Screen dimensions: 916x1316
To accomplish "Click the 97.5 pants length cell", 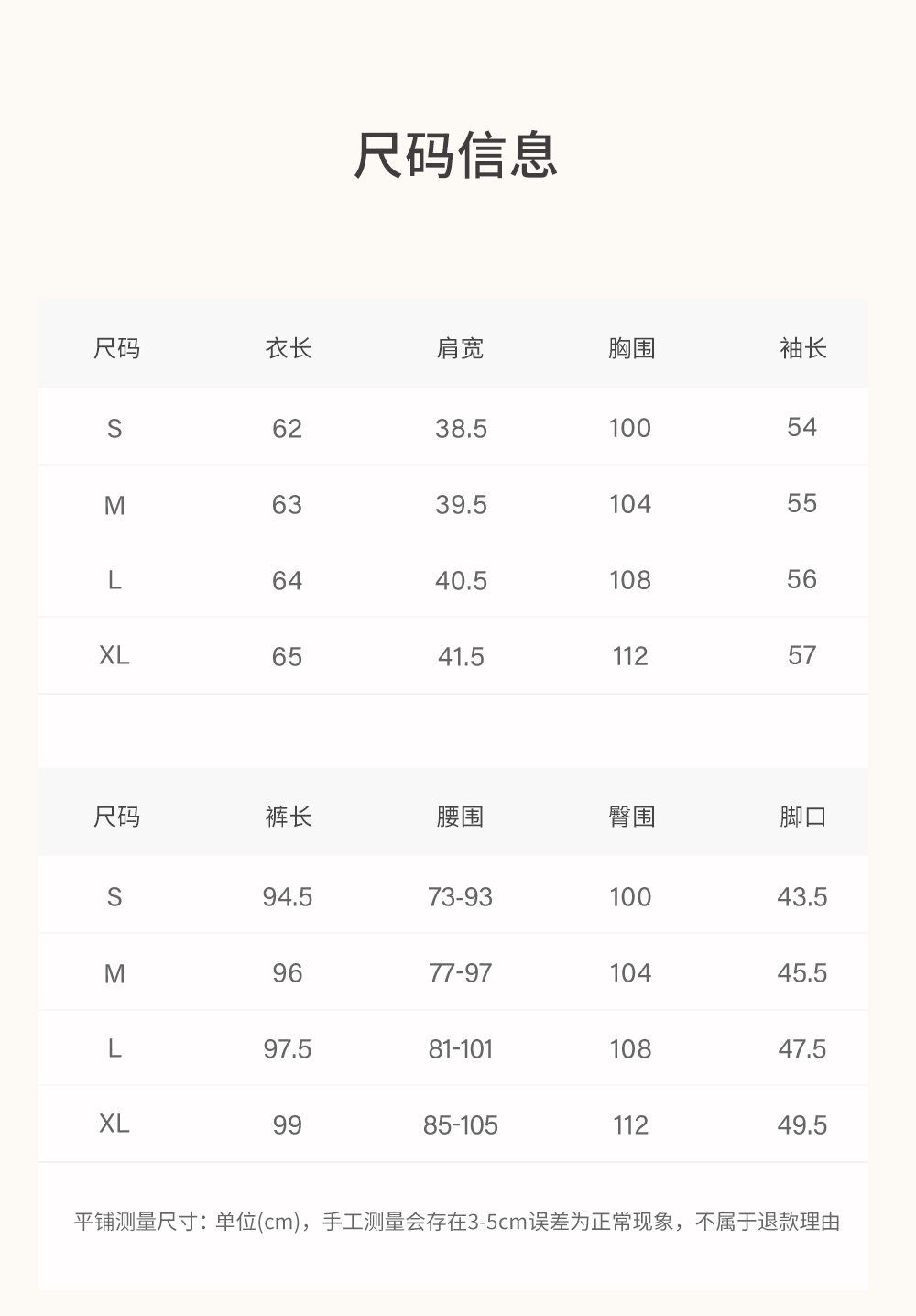I will point(287,1048).
